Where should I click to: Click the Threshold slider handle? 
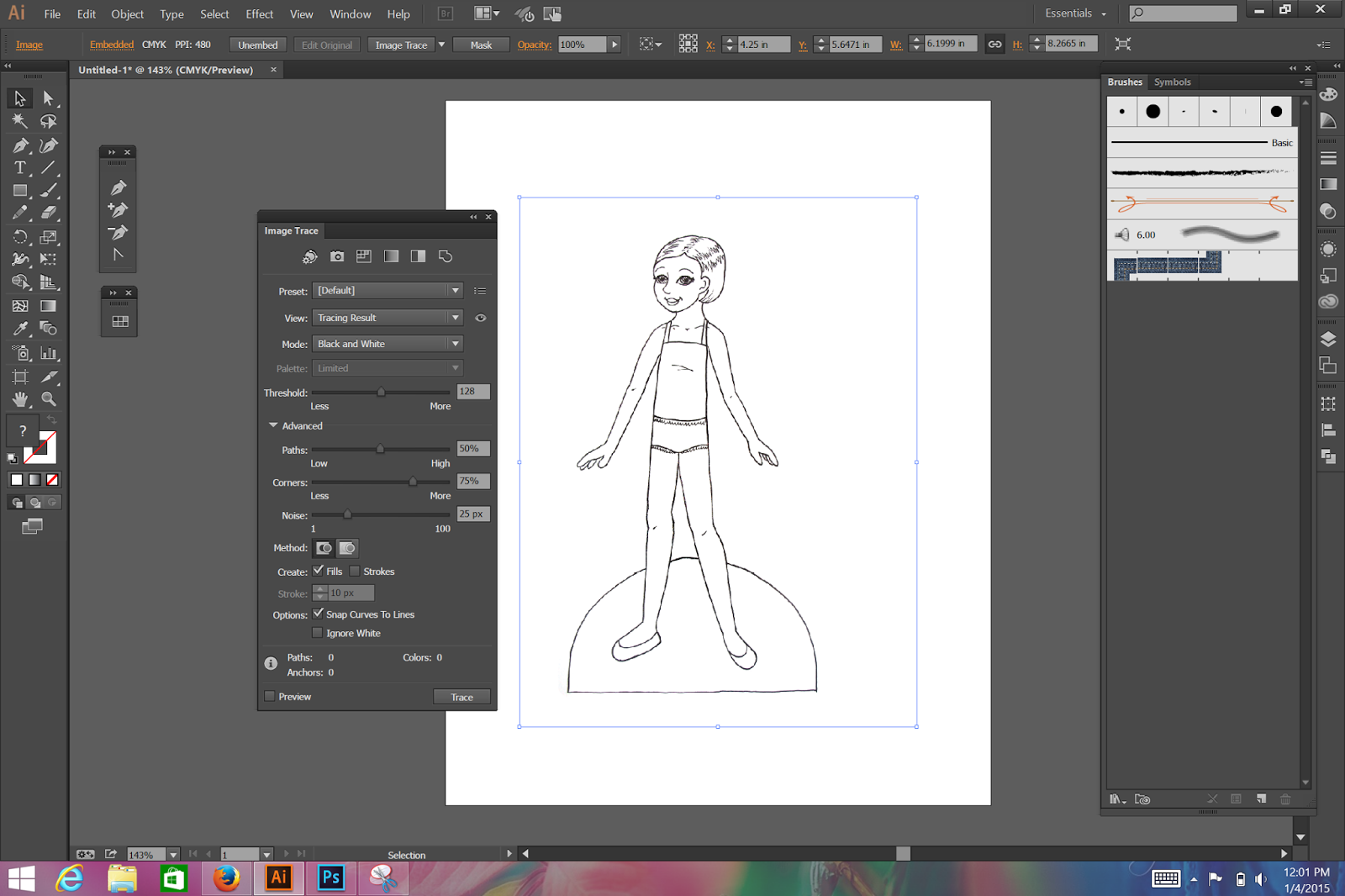point(381,392)
